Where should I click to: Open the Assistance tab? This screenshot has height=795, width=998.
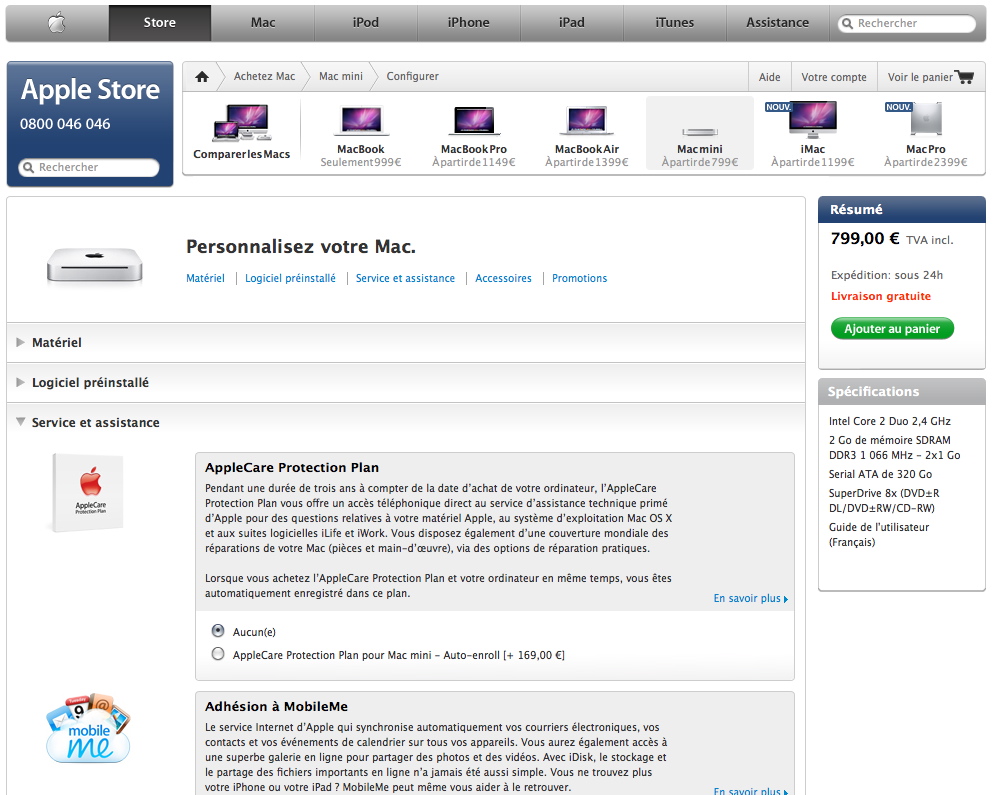778,23
